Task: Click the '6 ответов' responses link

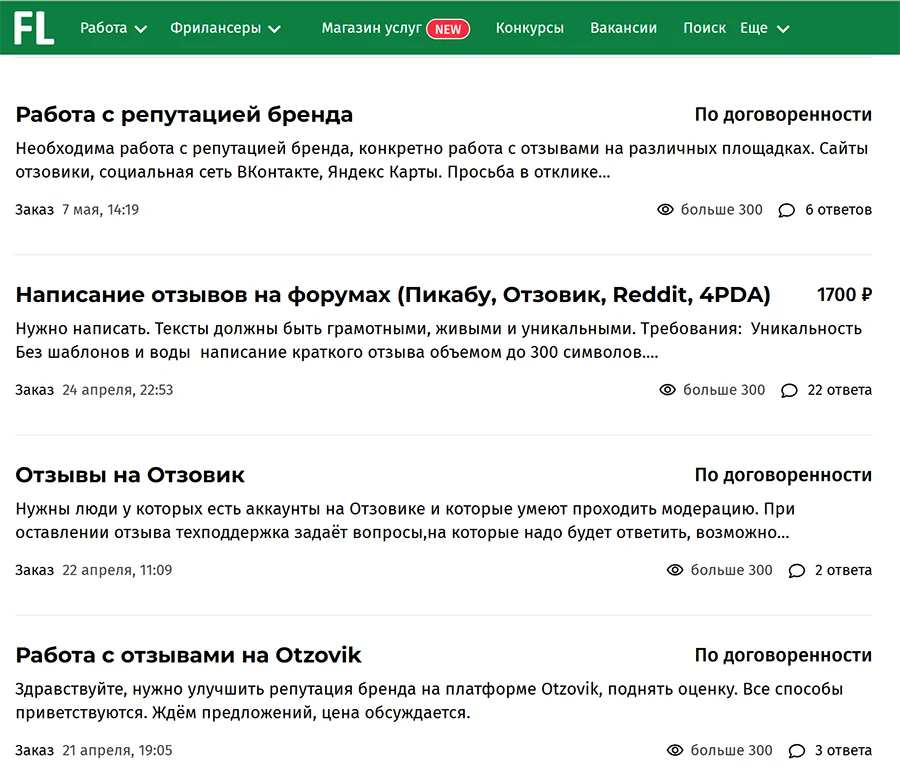Action: point(839,209)
